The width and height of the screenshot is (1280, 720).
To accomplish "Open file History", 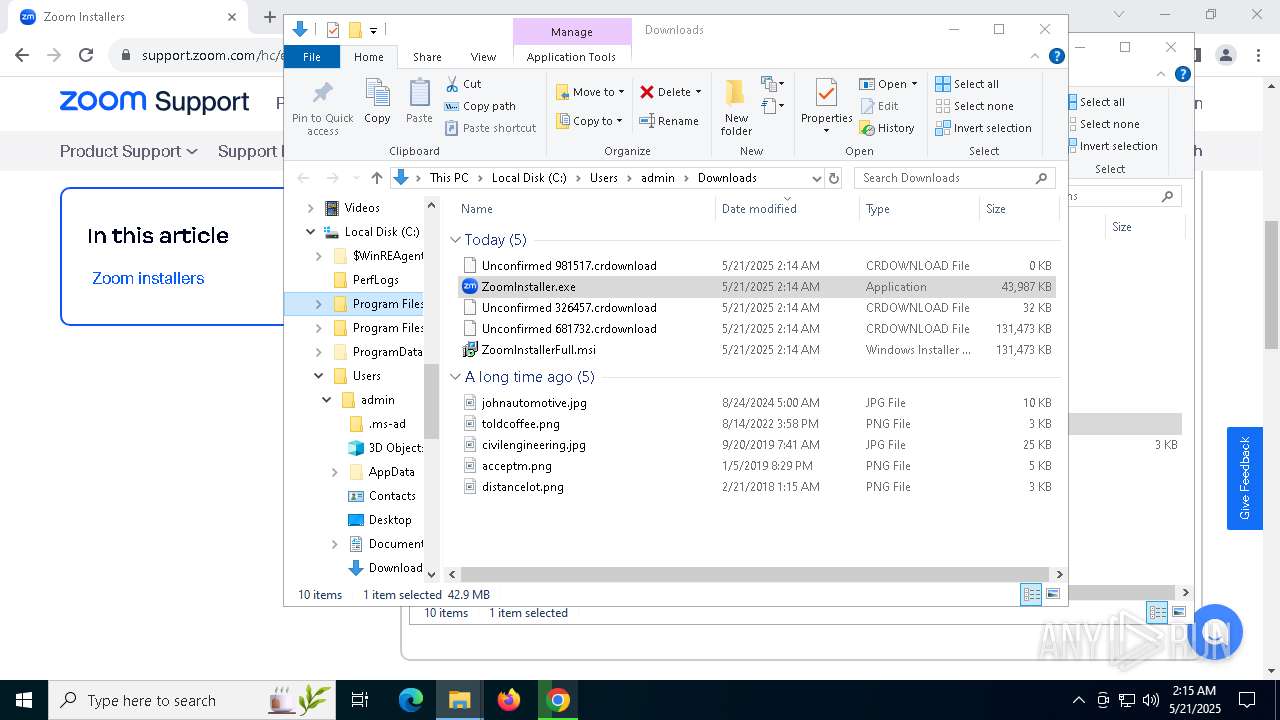I will pos(887,128).
